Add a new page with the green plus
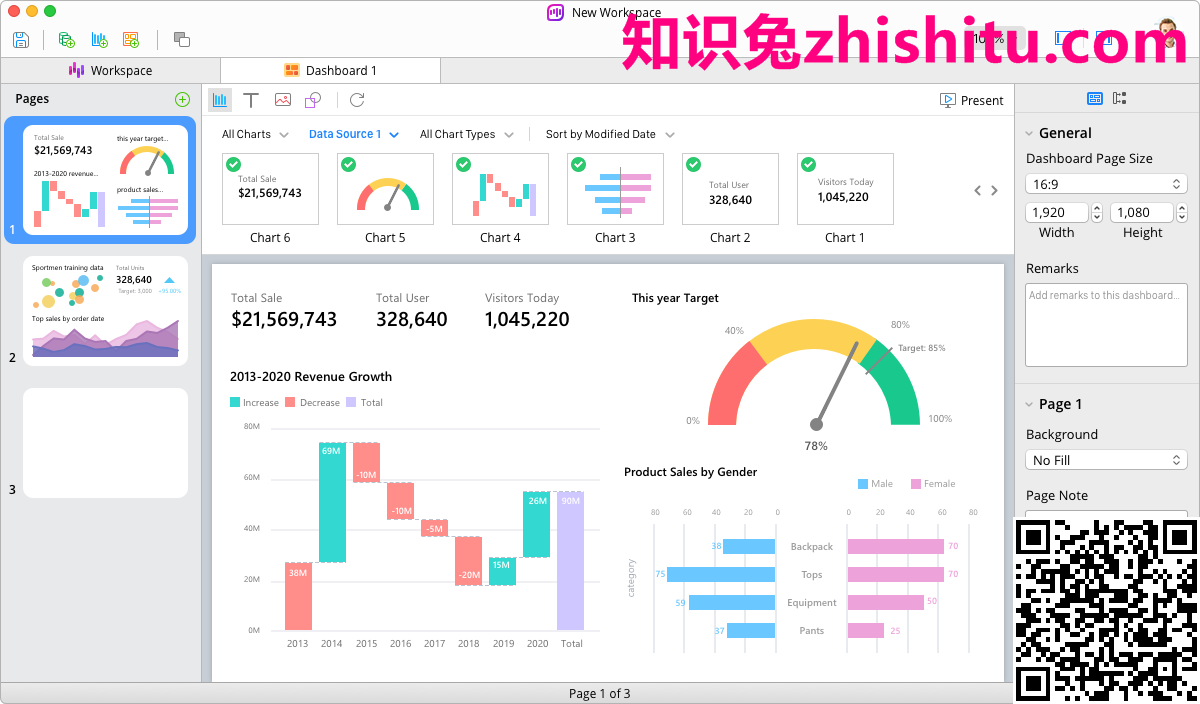The image size is (1200, 704). click(182, 99)
